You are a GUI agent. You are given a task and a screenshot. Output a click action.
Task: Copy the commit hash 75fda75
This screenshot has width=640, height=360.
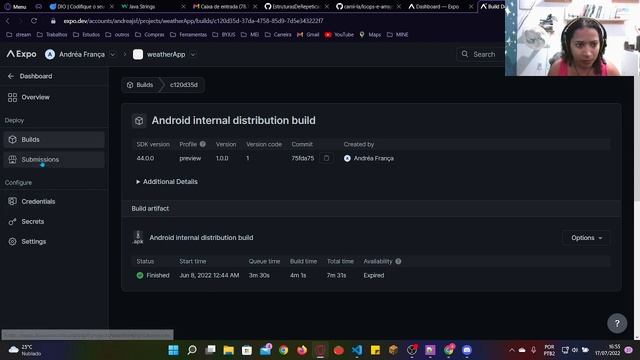click(x=327, y=158)
